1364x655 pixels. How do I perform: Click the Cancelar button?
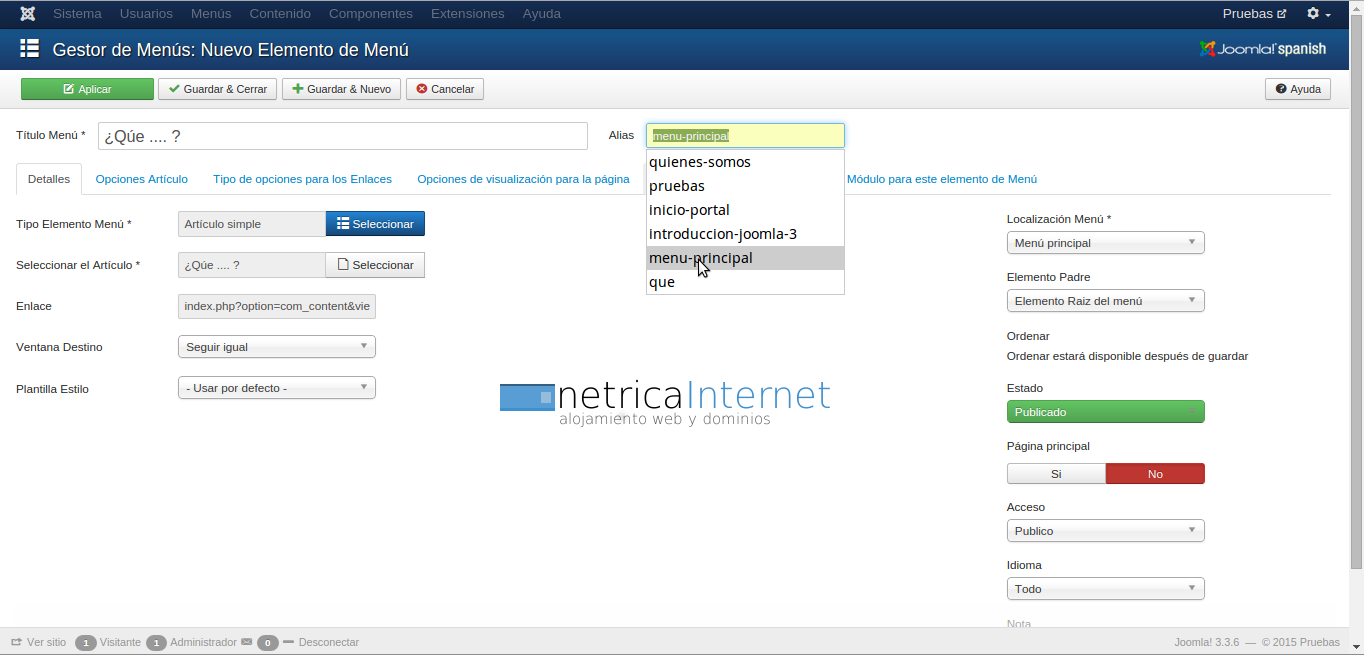coord(445,89)
